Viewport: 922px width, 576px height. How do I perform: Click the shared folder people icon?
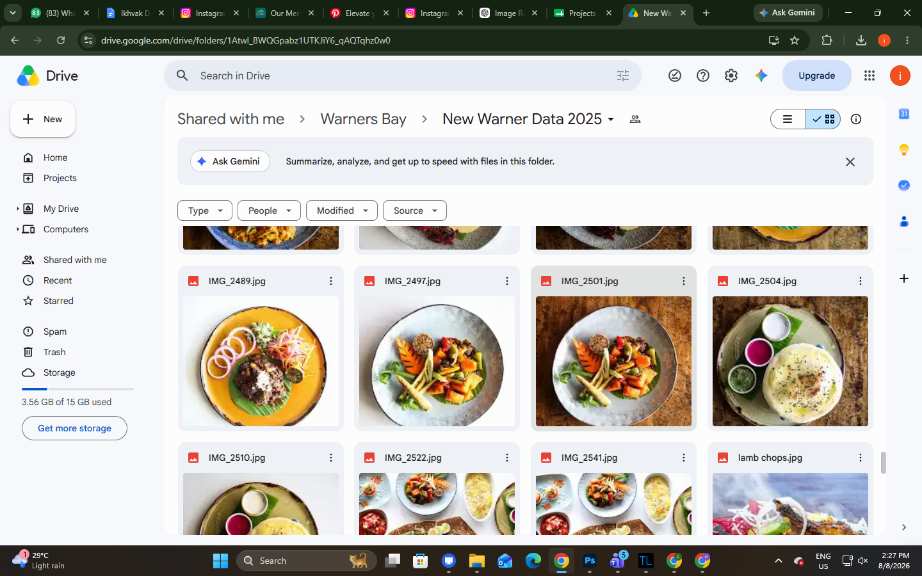click(635, 119)
